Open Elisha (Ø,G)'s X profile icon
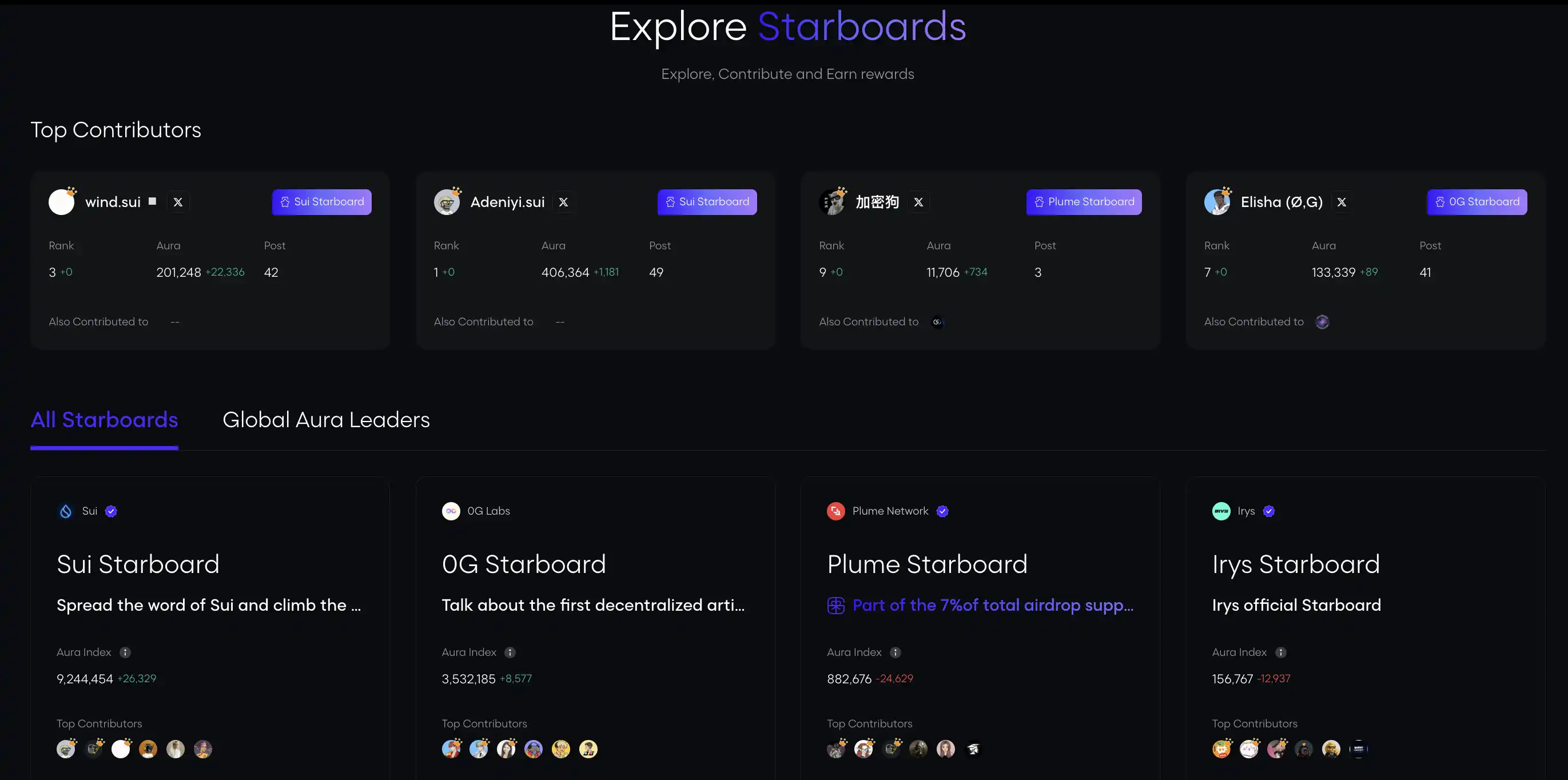Screen dimensions: 1568x780 coord(1342,202)
